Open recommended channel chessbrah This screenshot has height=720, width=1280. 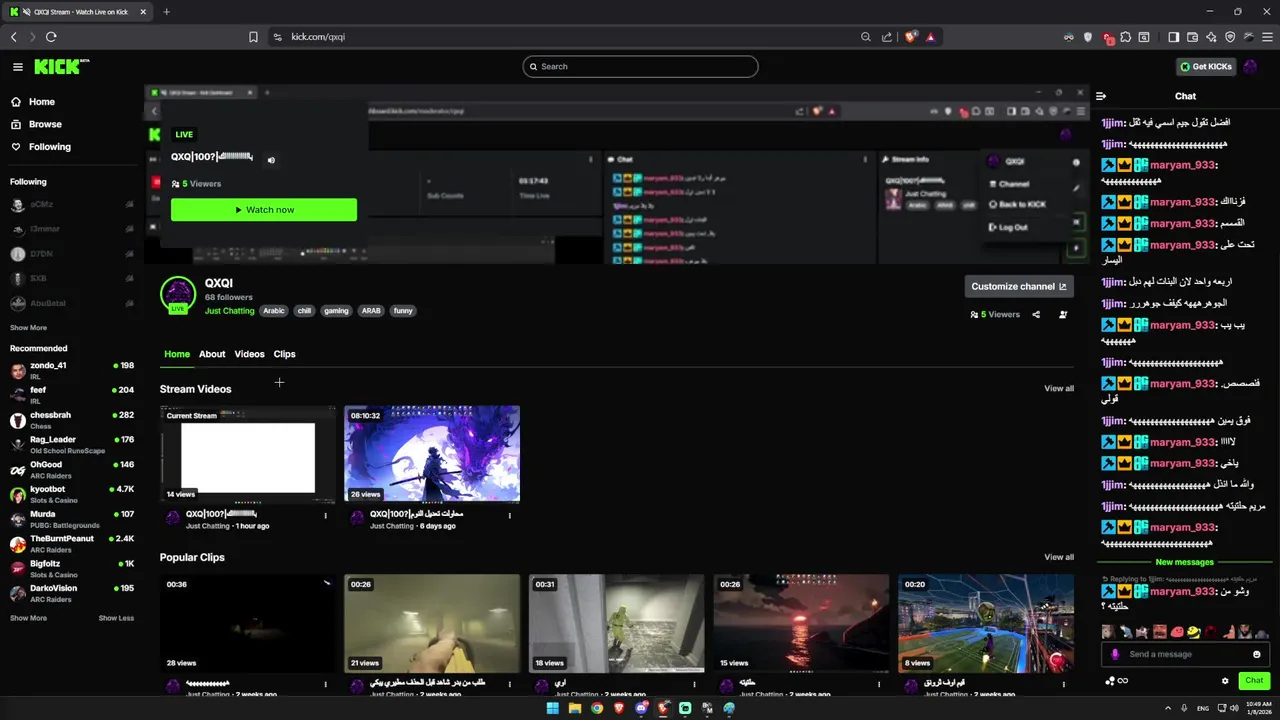(72, 420)
